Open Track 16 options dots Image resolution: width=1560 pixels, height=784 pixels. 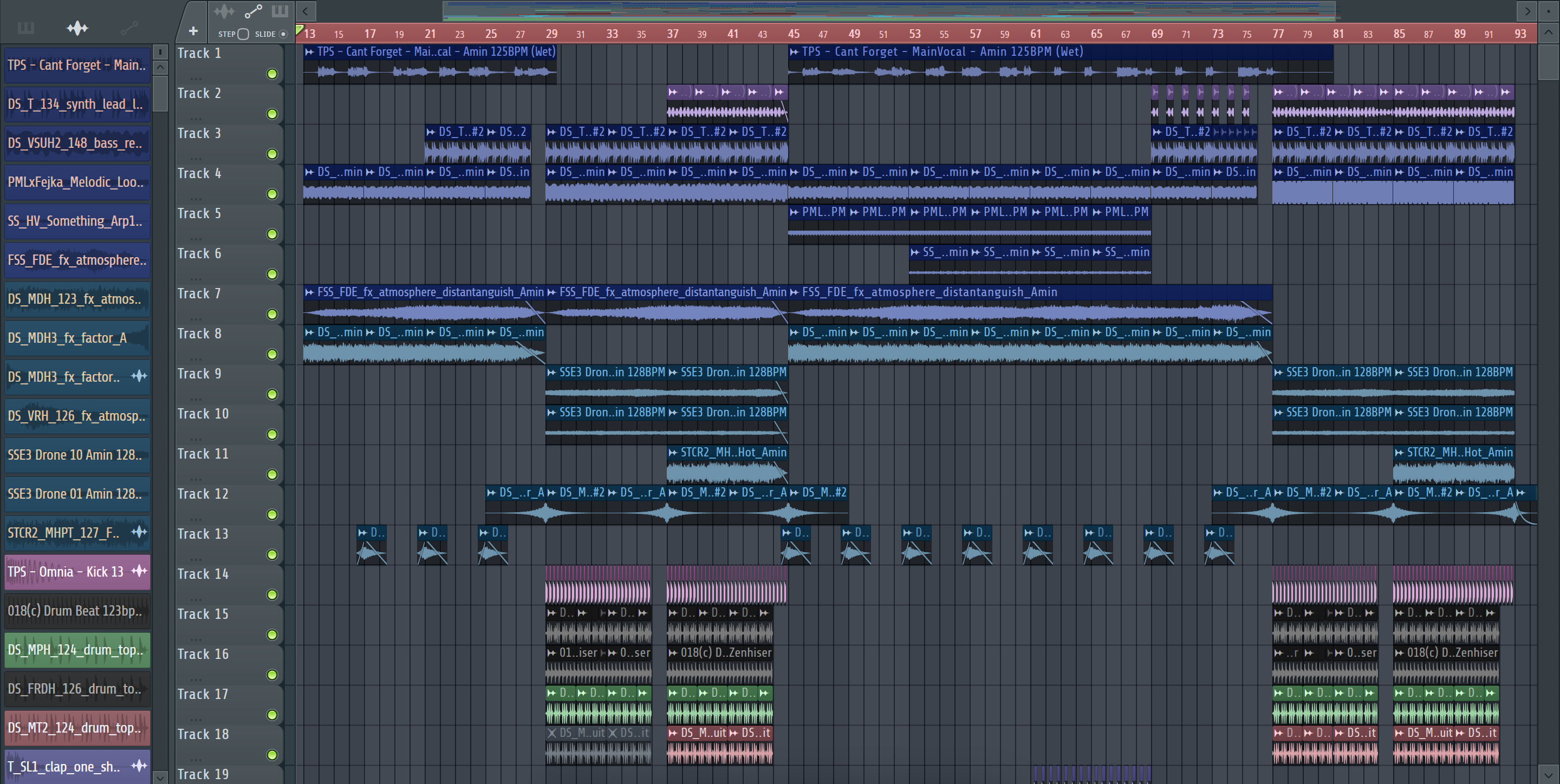click(x=196, y=680)
